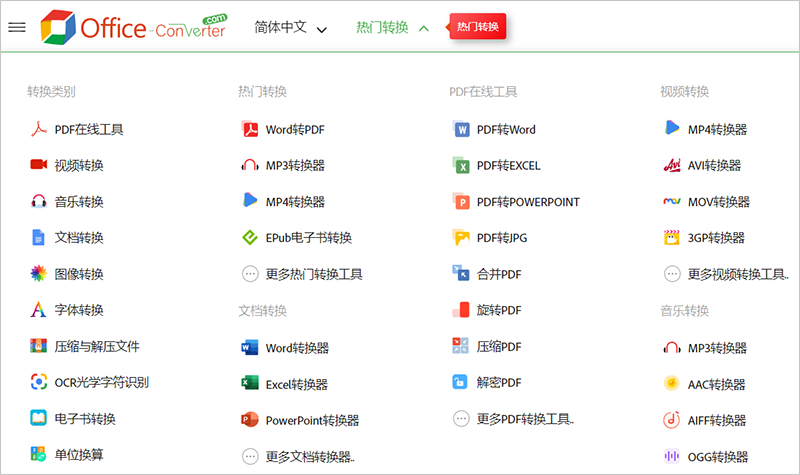Click the AAC转换器 yellow disc icon
800x475 pixels.
671,383
